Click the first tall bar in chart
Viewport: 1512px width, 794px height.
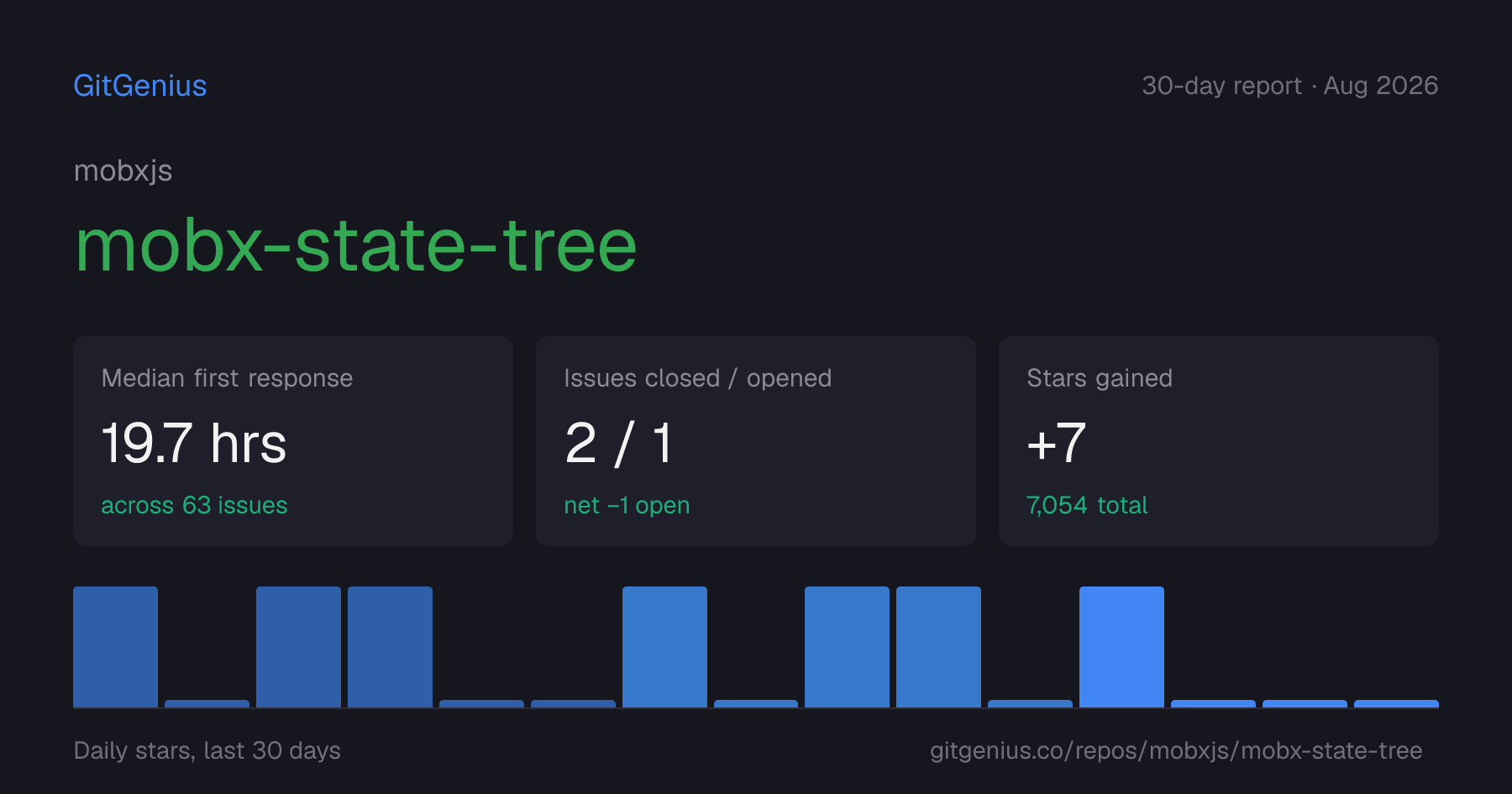[115, 647]
